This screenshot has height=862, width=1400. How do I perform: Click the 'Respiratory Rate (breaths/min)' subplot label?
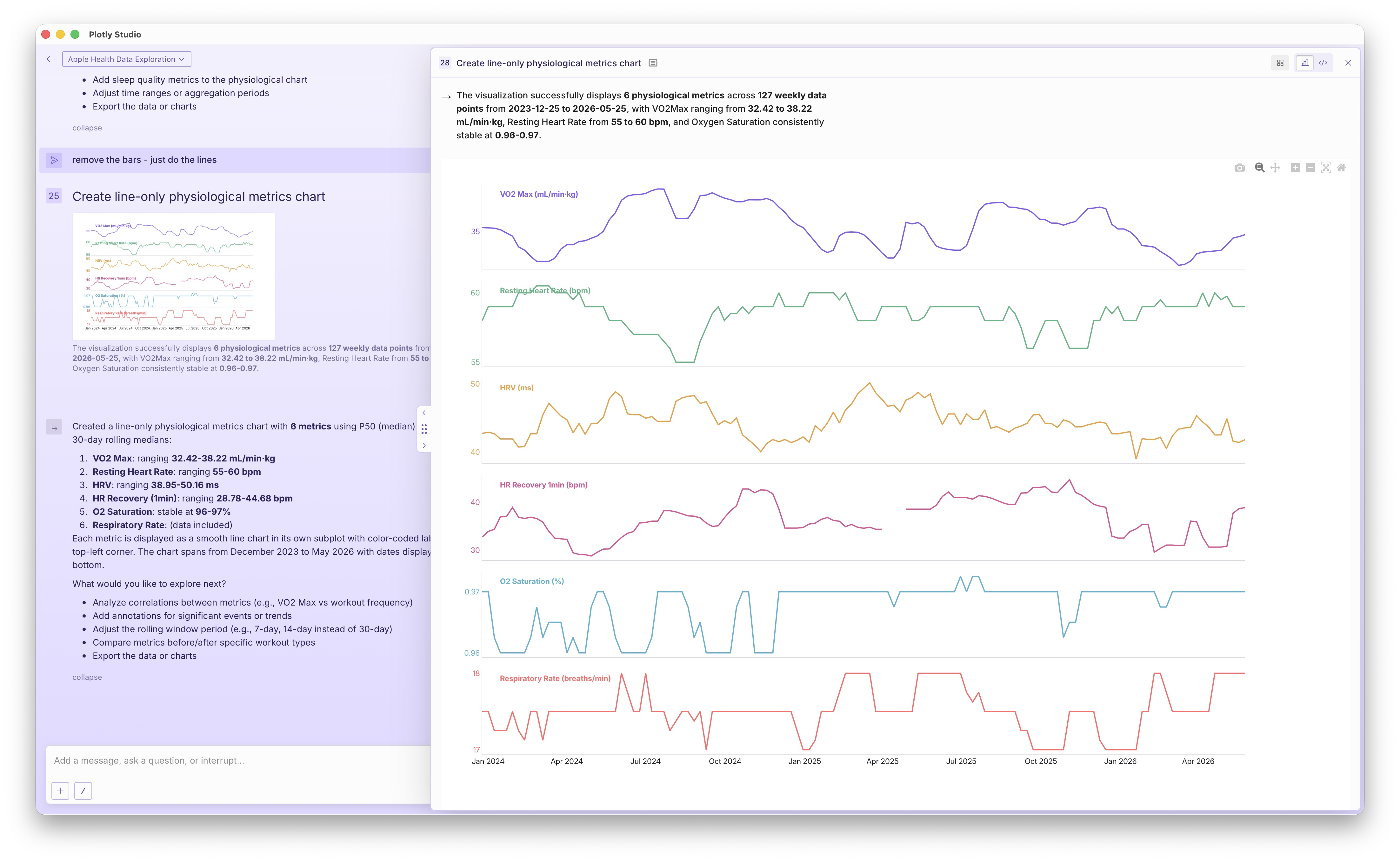(555, 679)
